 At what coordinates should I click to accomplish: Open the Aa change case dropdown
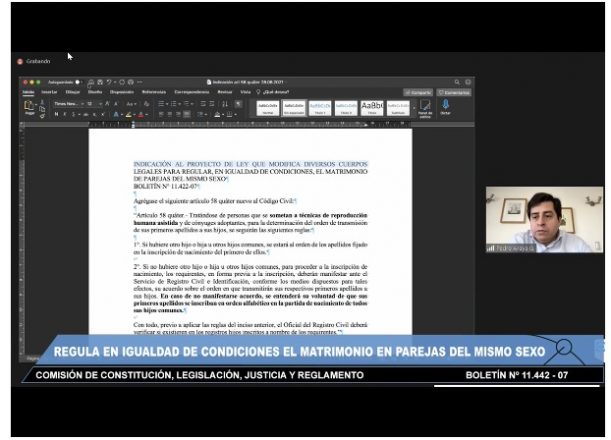pos(130,104)
